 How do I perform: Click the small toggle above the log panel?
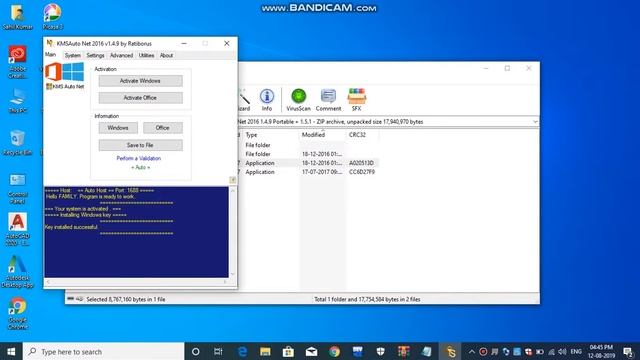232,180
